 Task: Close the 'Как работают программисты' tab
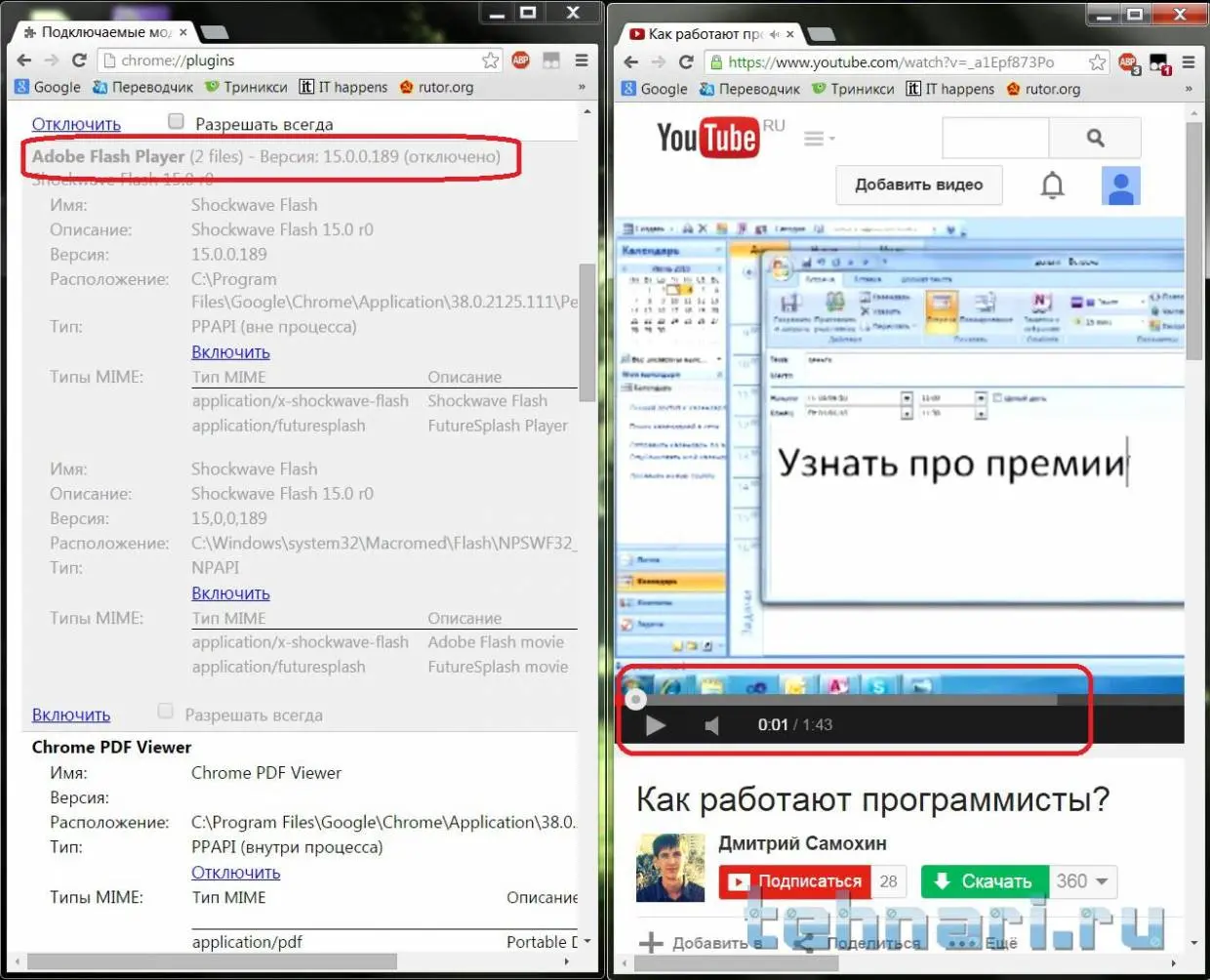pos(789,34)
